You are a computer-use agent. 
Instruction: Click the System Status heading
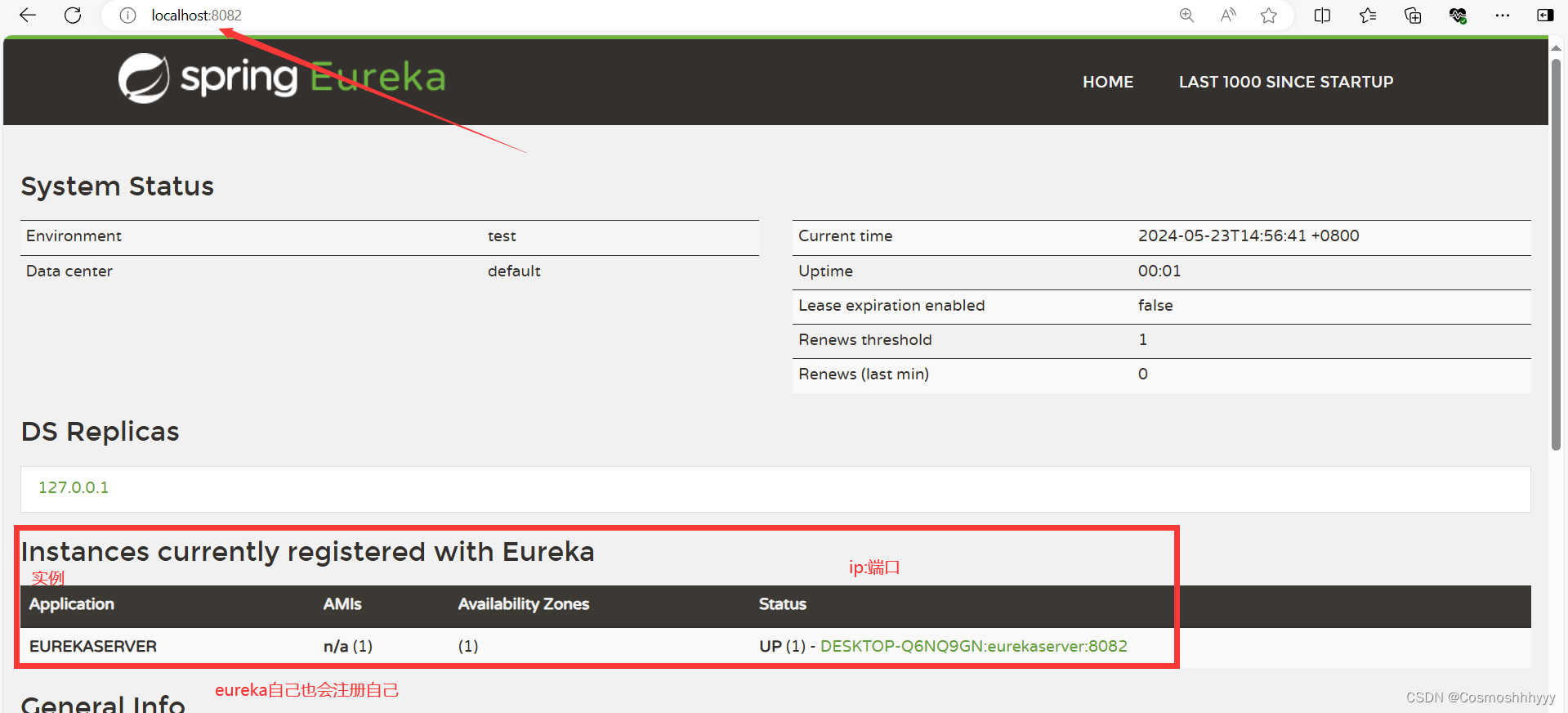click(118, 186)
